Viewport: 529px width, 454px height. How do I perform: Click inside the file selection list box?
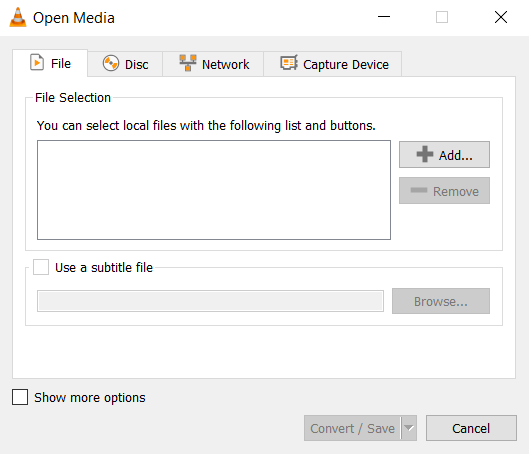(x=214, y=190)
